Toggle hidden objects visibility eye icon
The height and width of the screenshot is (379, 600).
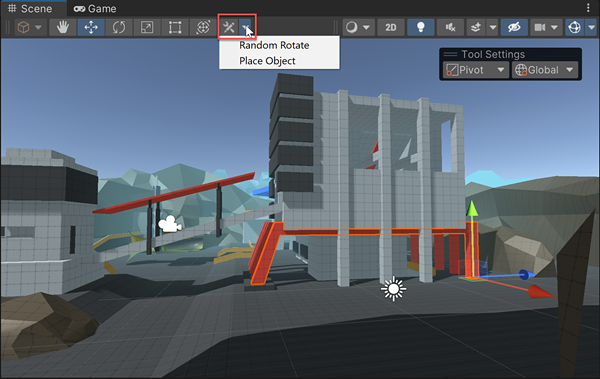514,27
